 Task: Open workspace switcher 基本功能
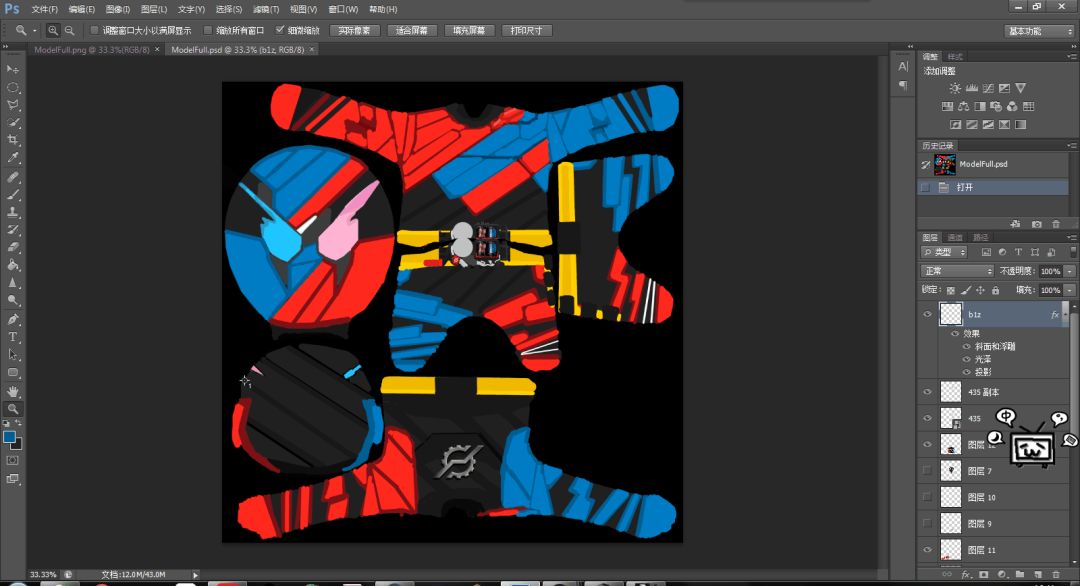[1039, 31]
